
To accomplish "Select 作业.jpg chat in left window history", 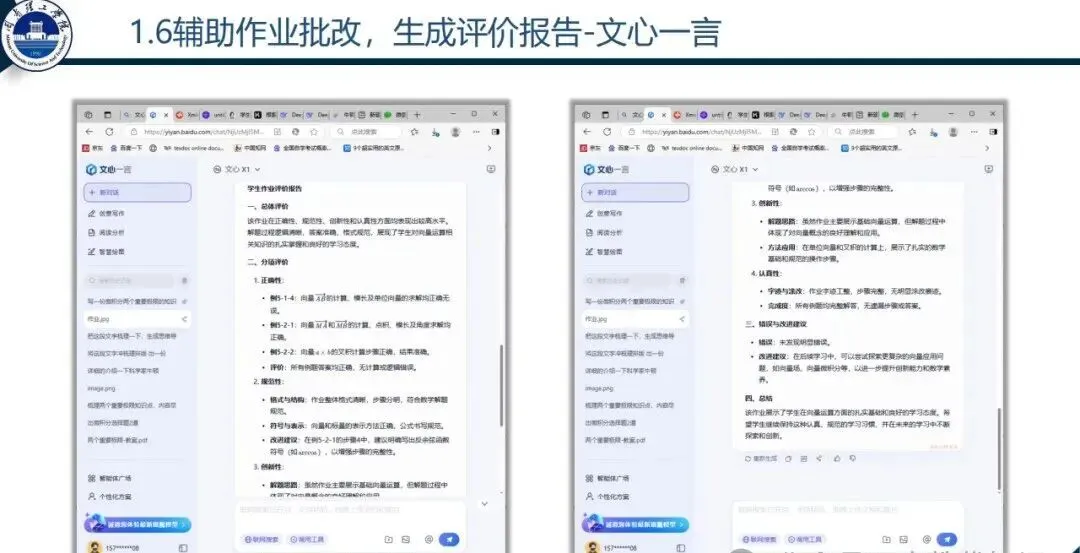I will tap(136, 320).
